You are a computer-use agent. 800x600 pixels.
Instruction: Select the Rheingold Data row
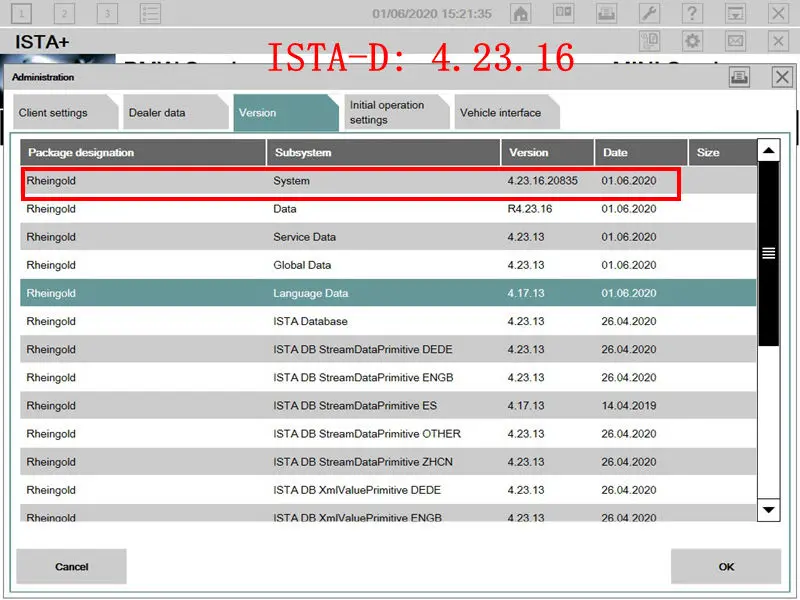tap(388, 209)
